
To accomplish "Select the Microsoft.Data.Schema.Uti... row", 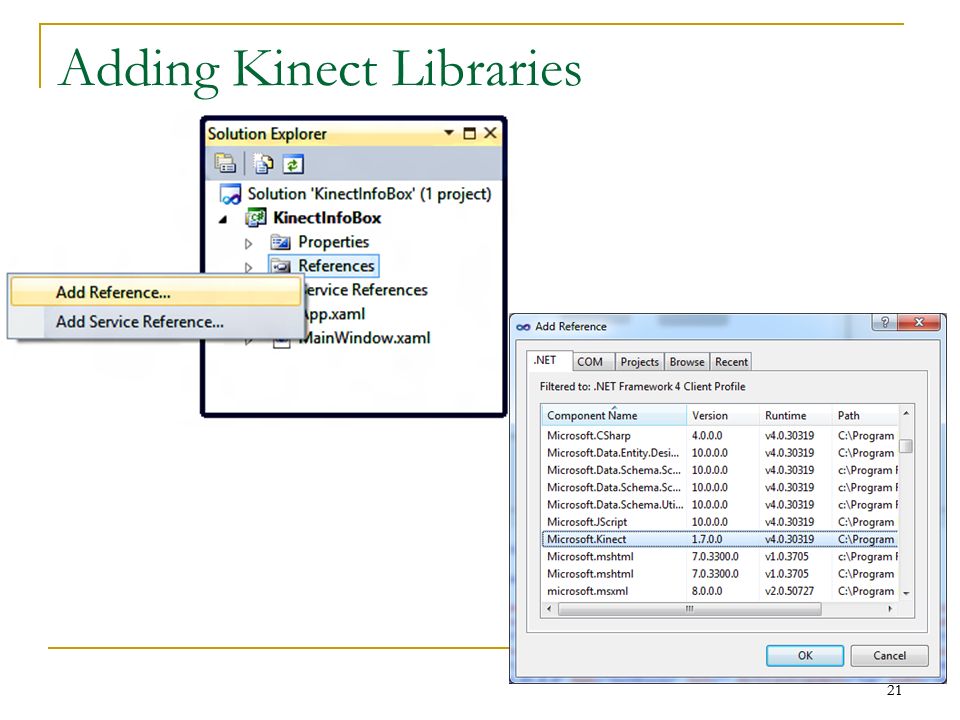I will [720, 504].
